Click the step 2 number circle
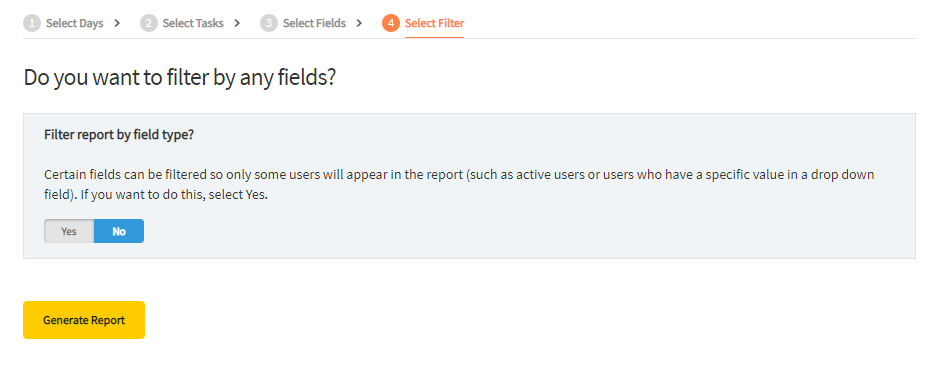The height and width of the screenshot is (369, 935). (x=148, y=23)
